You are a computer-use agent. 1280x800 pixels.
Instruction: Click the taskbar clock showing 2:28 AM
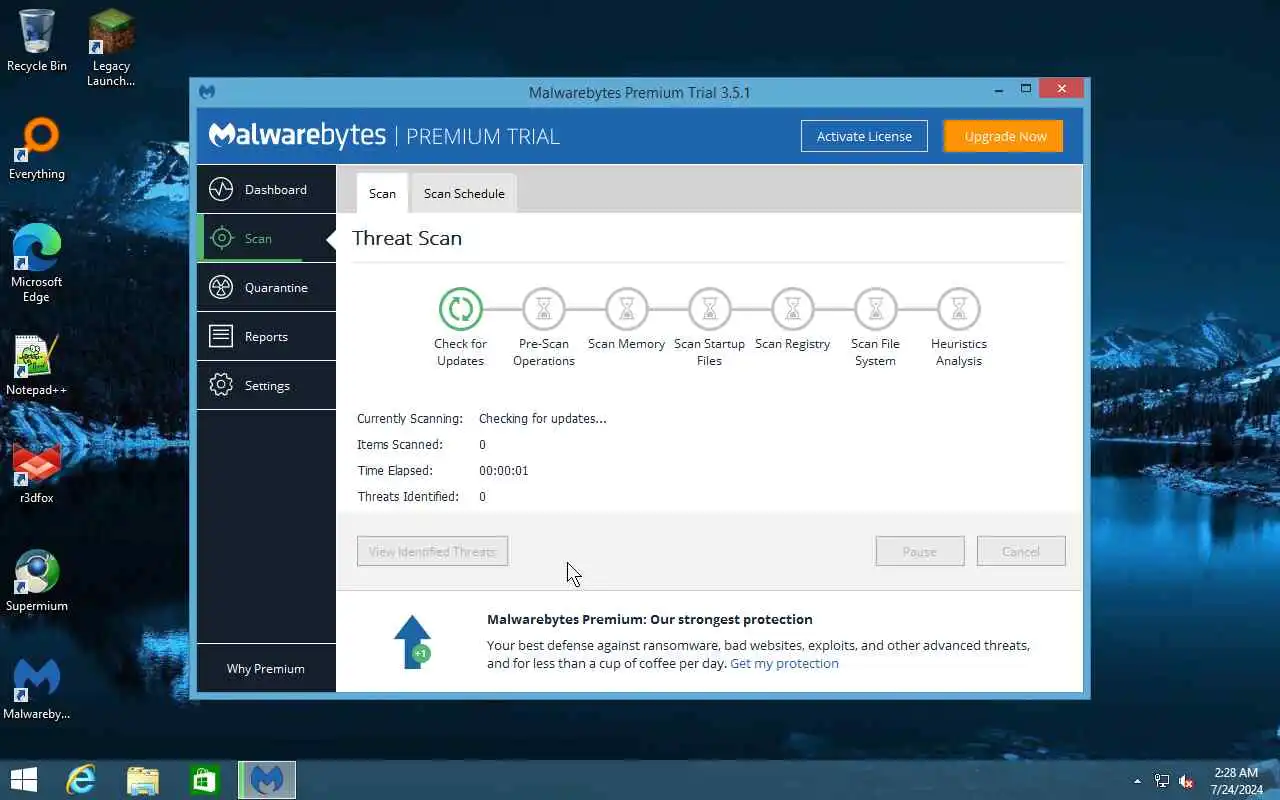coord(1236,781)
